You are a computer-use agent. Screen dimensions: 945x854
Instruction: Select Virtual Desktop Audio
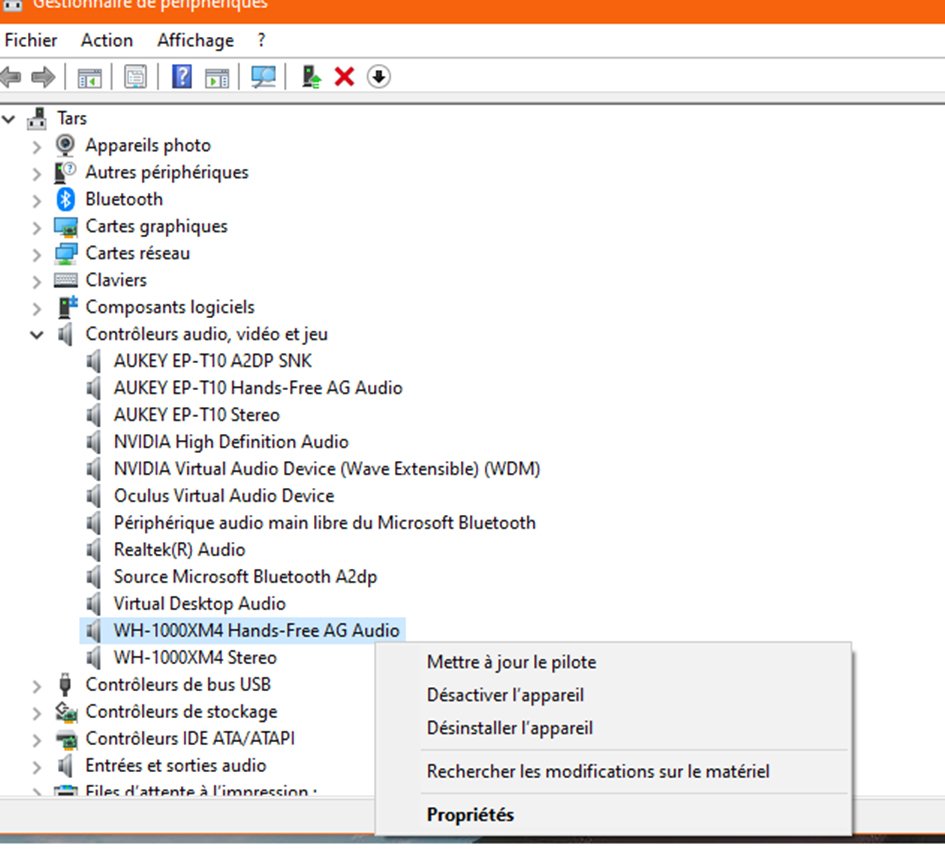click(199, 604)
